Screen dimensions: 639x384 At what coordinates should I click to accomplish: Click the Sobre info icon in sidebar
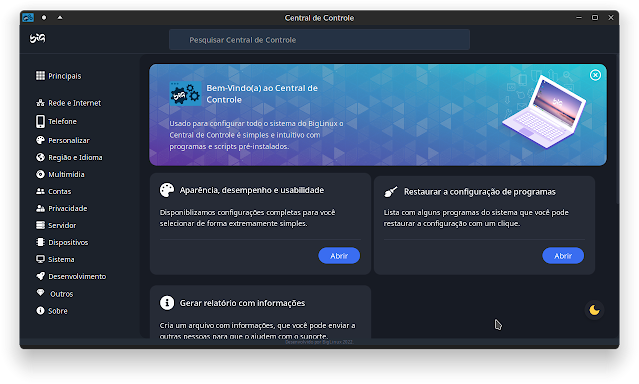(x=40, y=311)
